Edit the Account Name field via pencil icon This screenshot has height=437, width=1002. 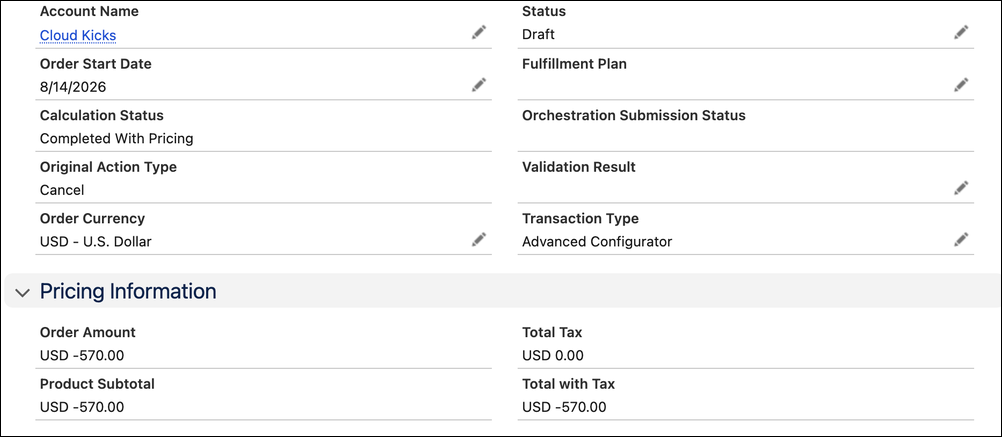[479, 33]
